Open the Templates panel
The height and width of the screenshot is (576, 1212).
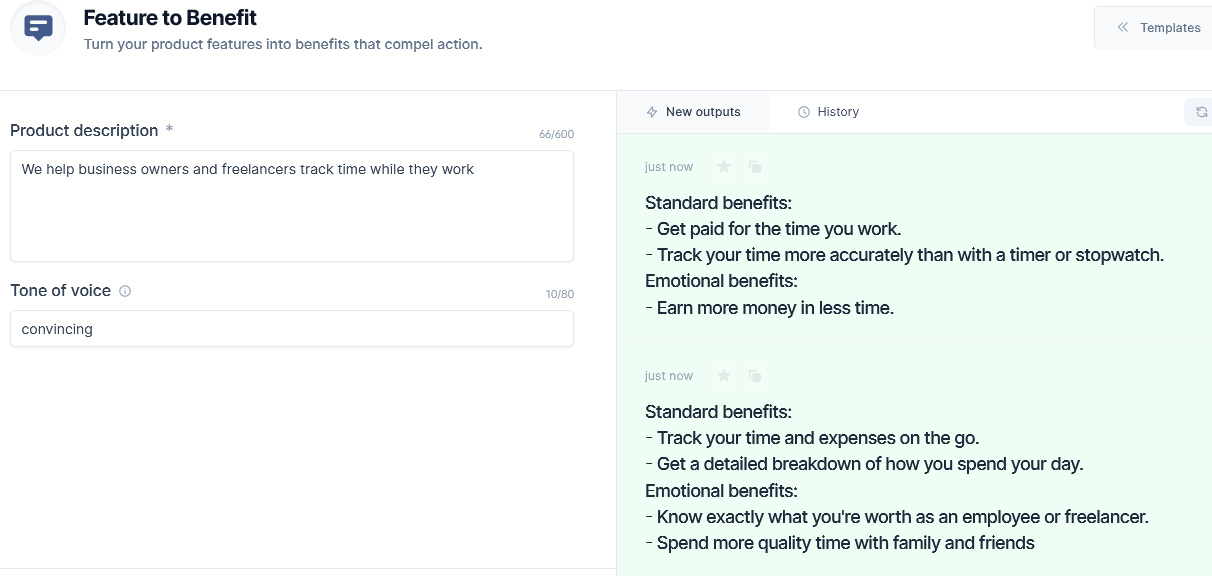(1172, 27)
